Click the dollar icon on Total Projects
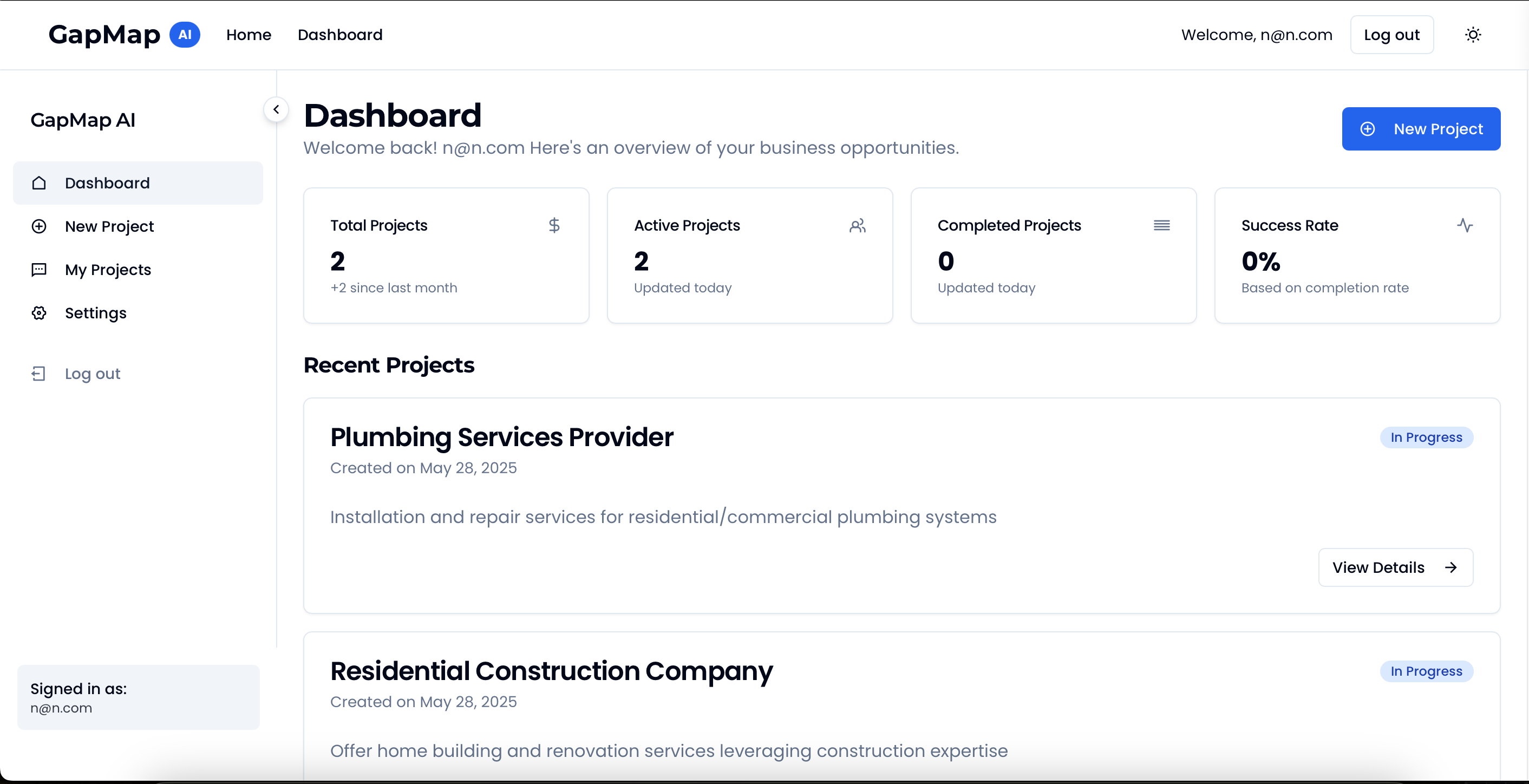 click(x=554, y=226)
